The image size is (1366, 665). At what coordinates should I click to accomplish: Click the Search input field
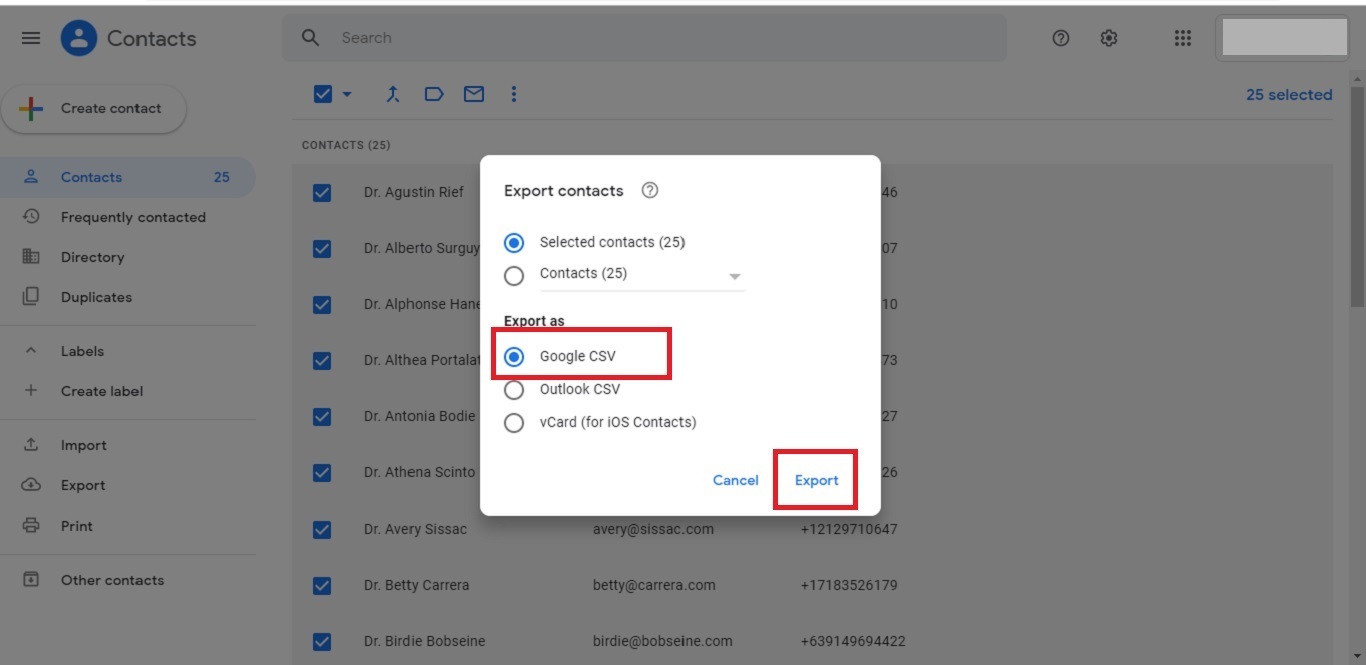[645, 38]
